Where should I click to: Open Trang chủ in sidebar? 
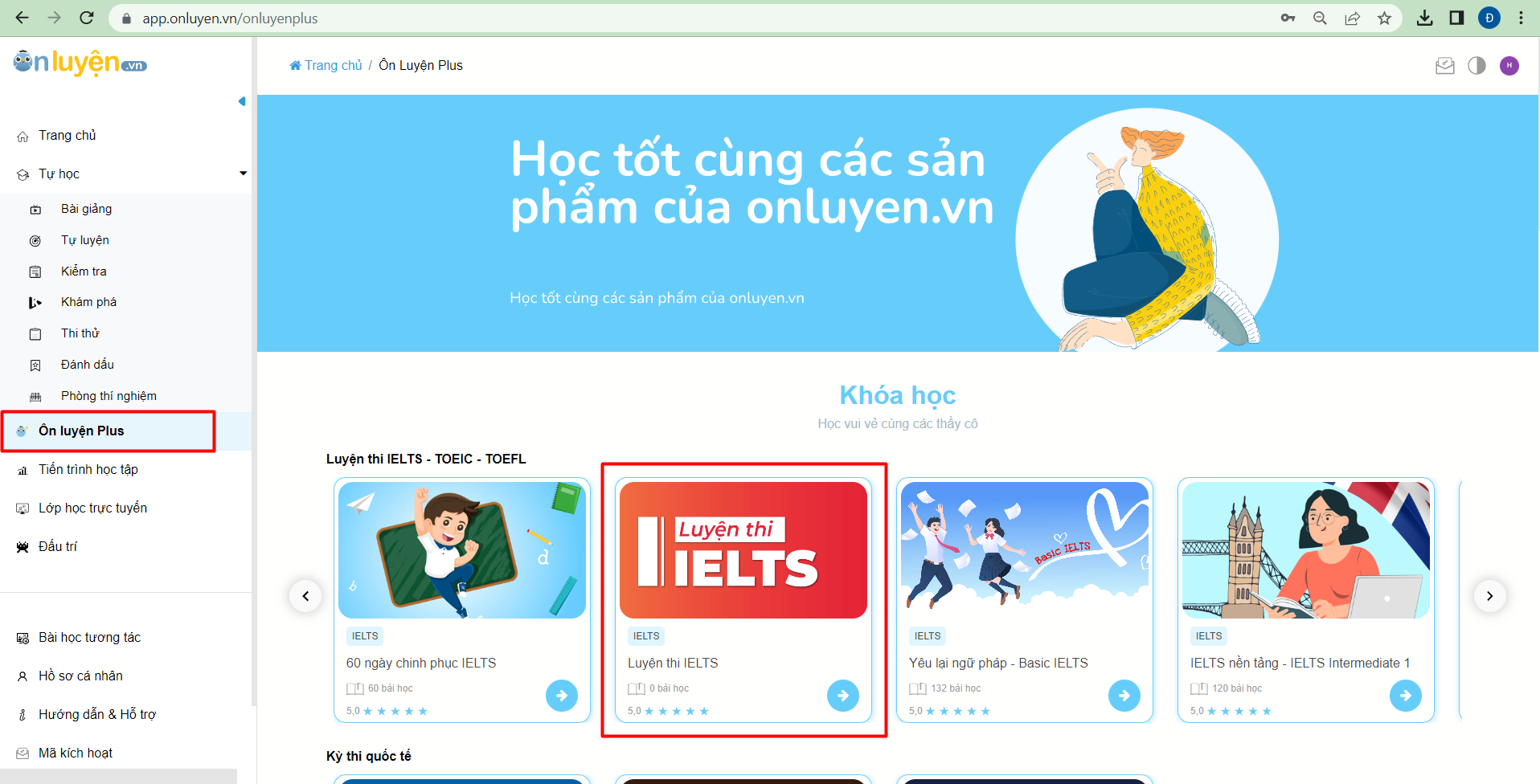(x=67, y=136)
